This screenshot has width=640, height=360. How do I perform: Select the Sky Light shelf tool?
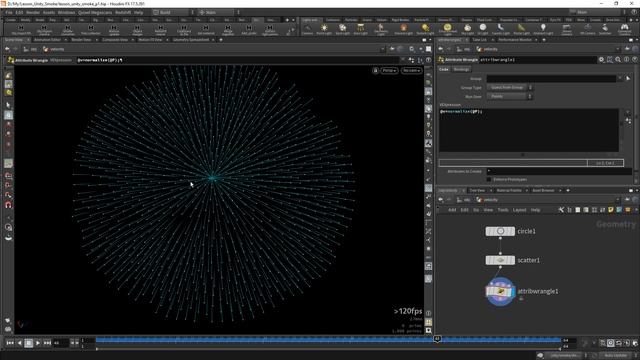click(467, 29)
